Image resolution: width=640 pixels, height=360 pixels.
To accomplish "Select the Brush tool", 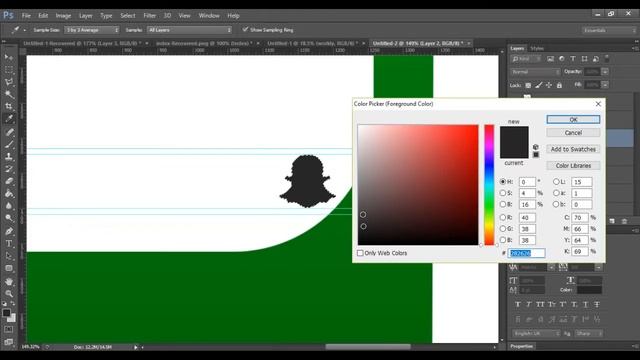I will (x=9, y=144).
